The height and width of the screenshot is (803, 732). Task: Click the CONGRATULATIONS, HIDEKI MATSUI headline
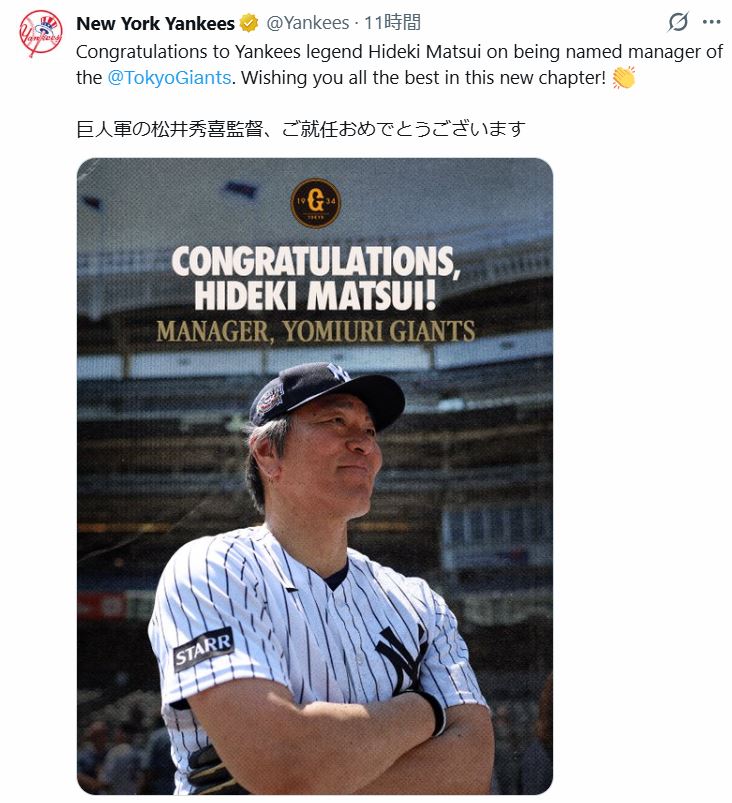coord(315,278)
